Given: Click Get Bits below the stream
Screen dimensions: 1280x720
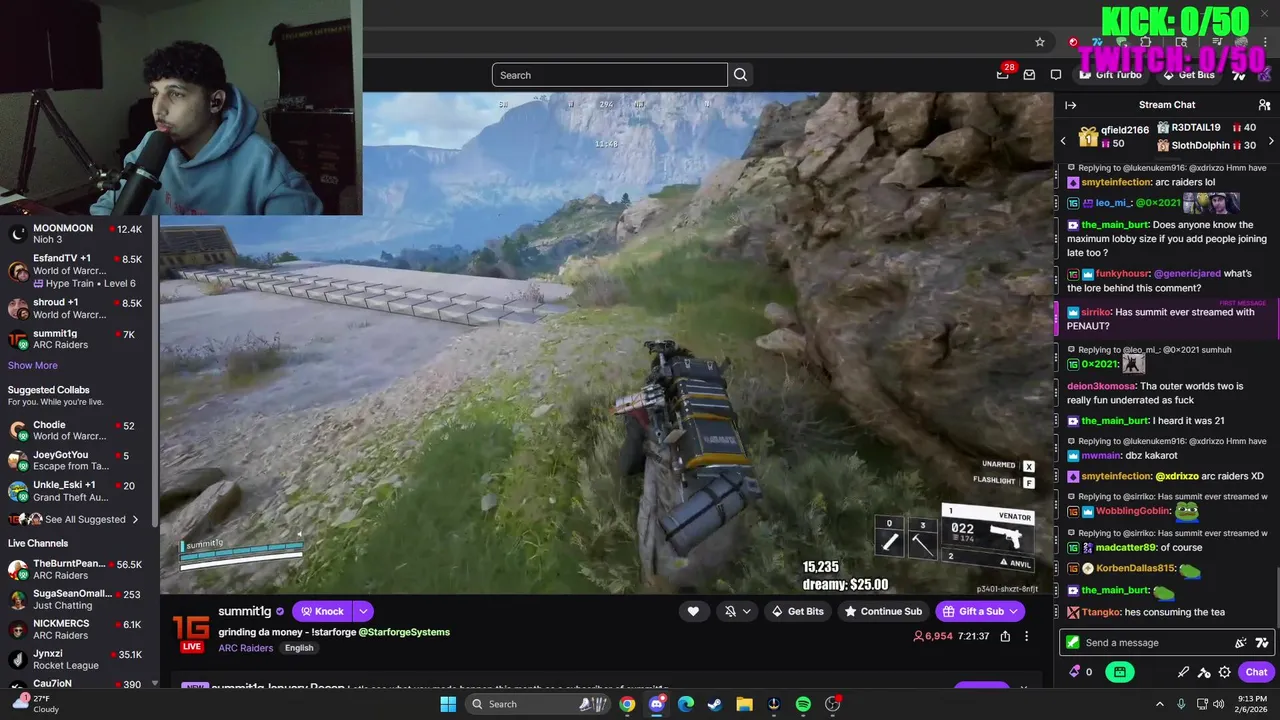Looking at the screenshot, I should pos(797,611).
